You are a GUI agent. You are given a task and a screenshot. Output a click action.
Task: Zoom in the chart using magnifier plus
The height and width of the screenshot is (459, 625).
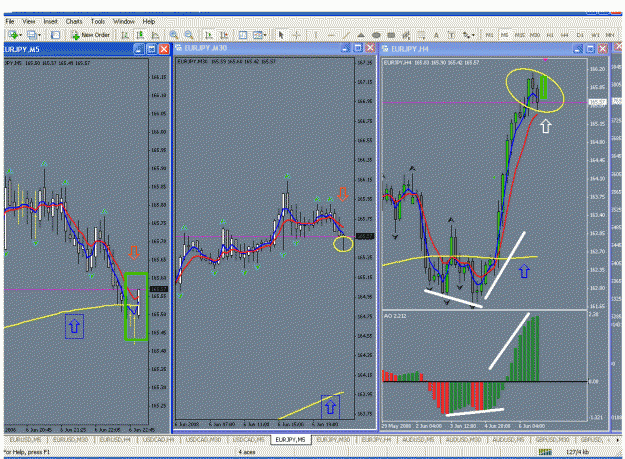tap(174, 35)
